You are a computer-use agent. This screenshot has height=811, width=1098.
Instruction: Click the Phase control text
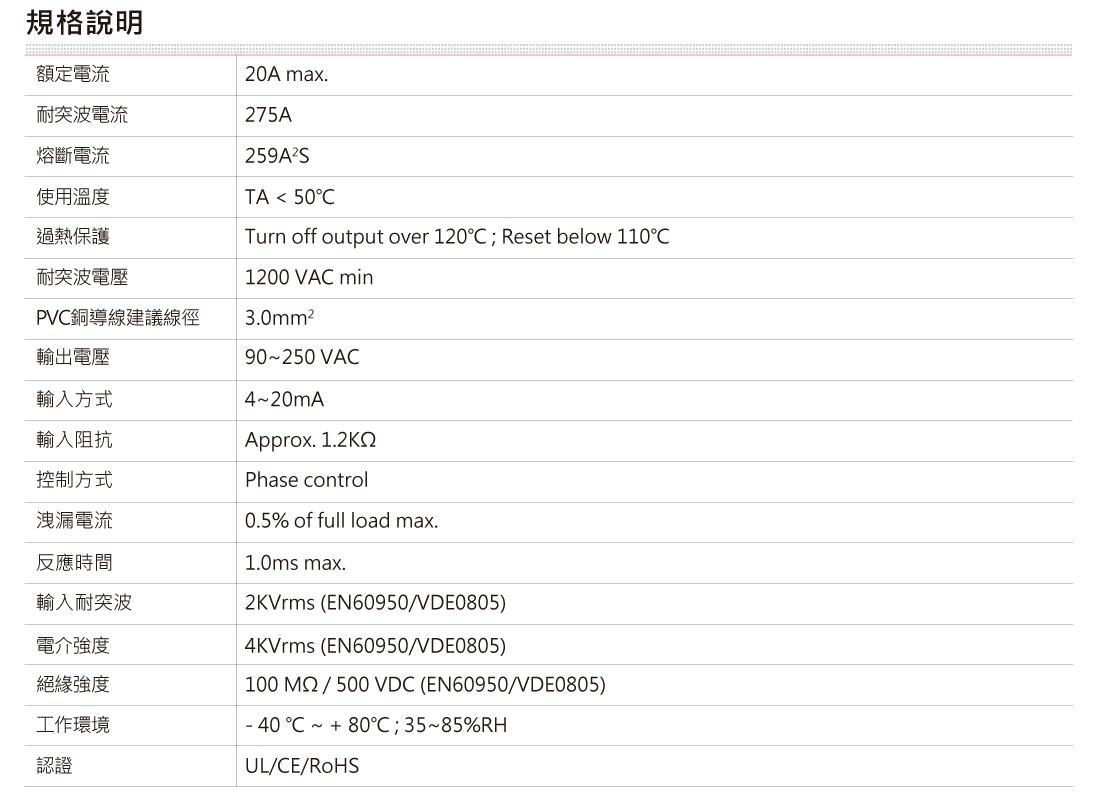pyautogui.click(x=306, y=480)
